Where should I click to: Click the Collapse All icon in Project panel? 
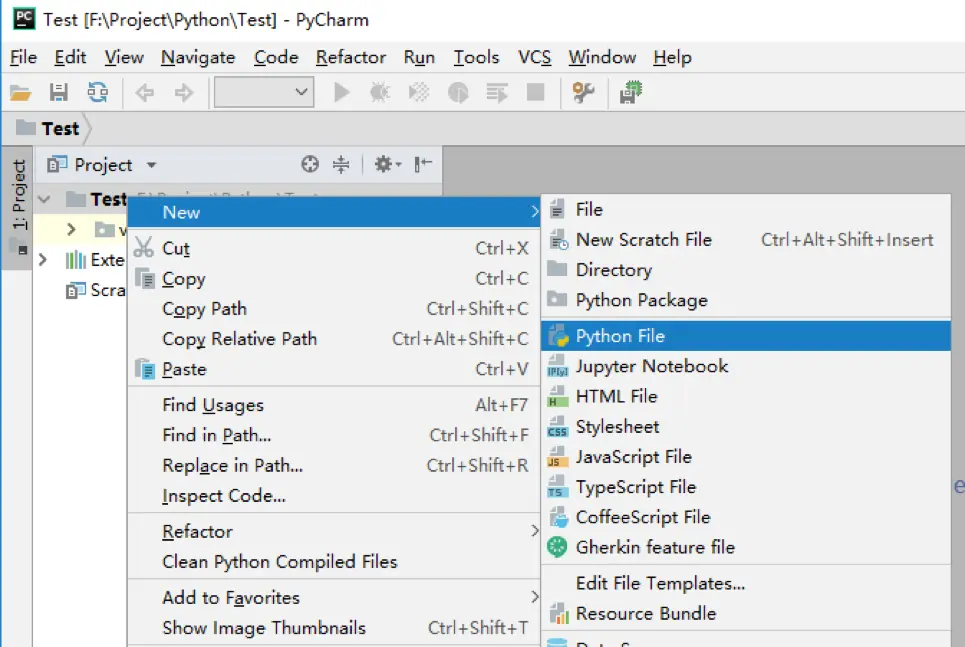(340, 164)
